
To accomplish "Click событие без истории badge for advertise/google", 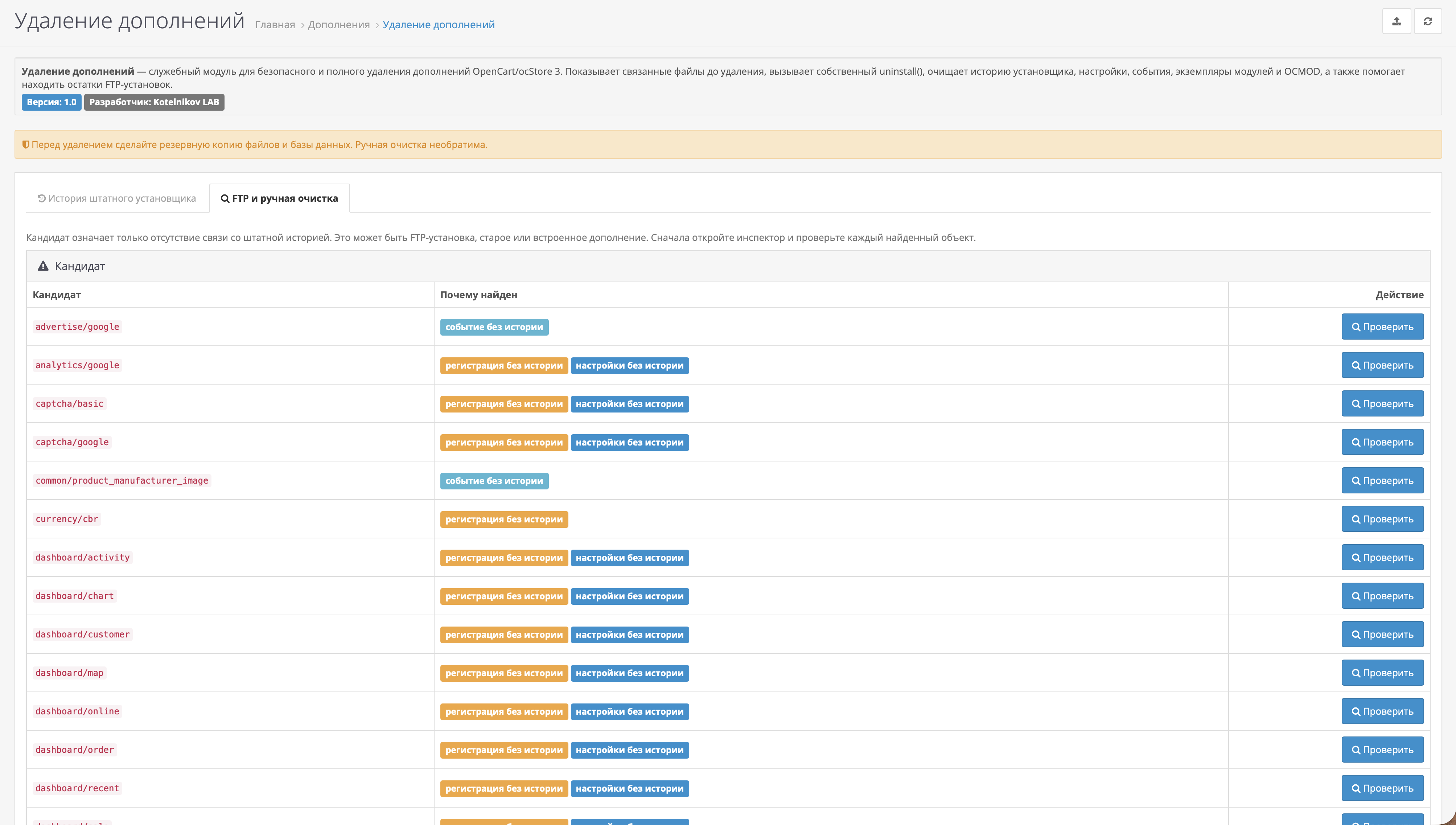I will pos(494,327).
